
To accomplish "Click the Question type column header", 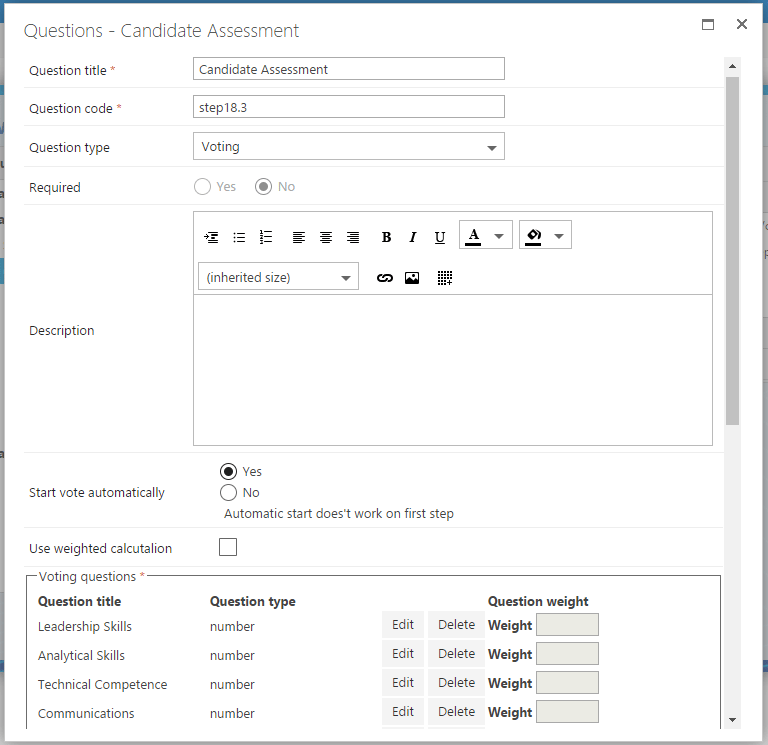I will tap(253, 601).
